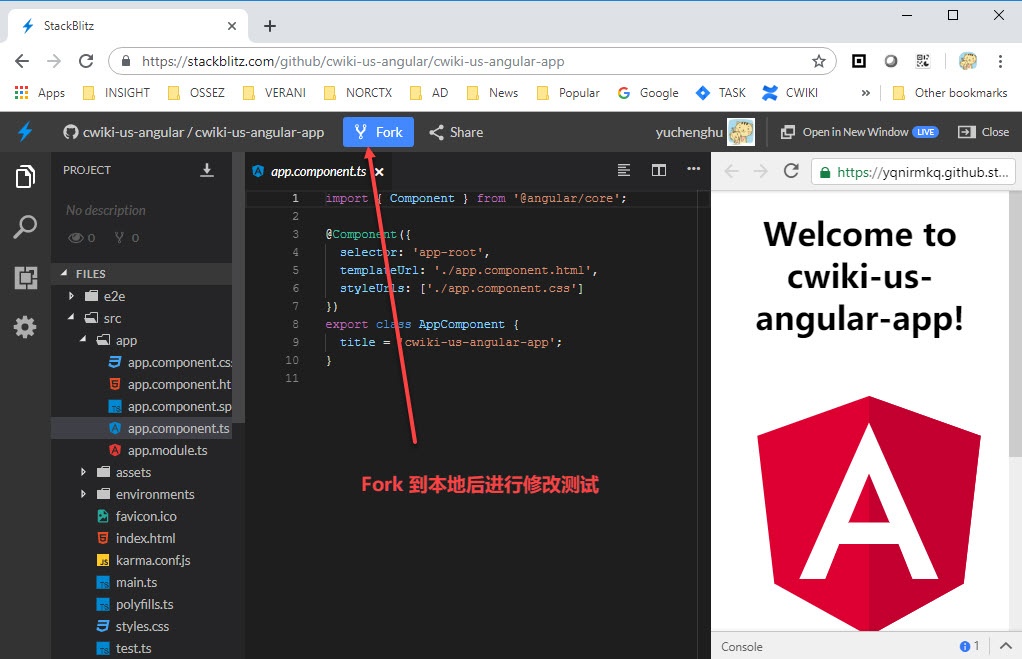Expand the e2e folder
The width and height of the screenshot is (1022, 659).
coord(71,296)
